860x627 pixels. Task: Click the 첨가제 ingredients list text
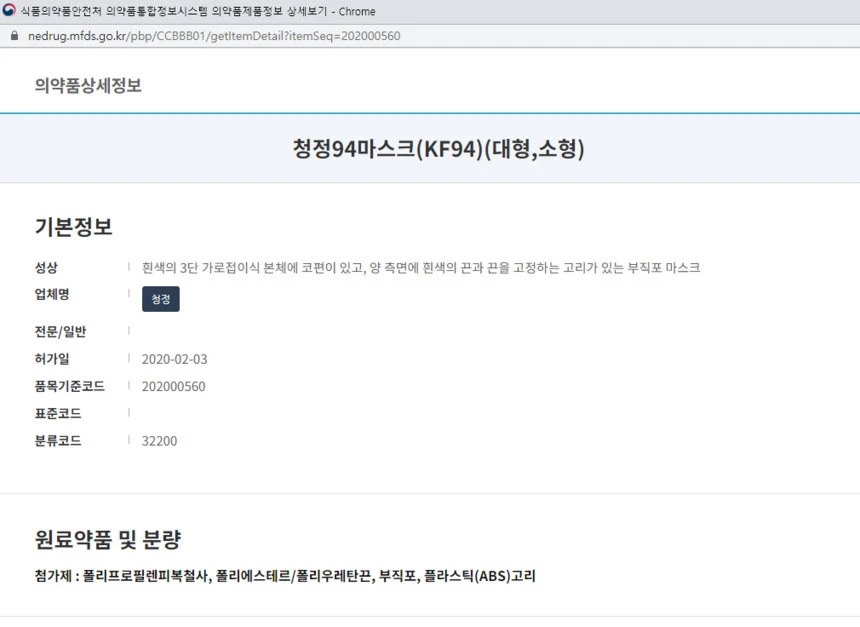coord(285,576)
